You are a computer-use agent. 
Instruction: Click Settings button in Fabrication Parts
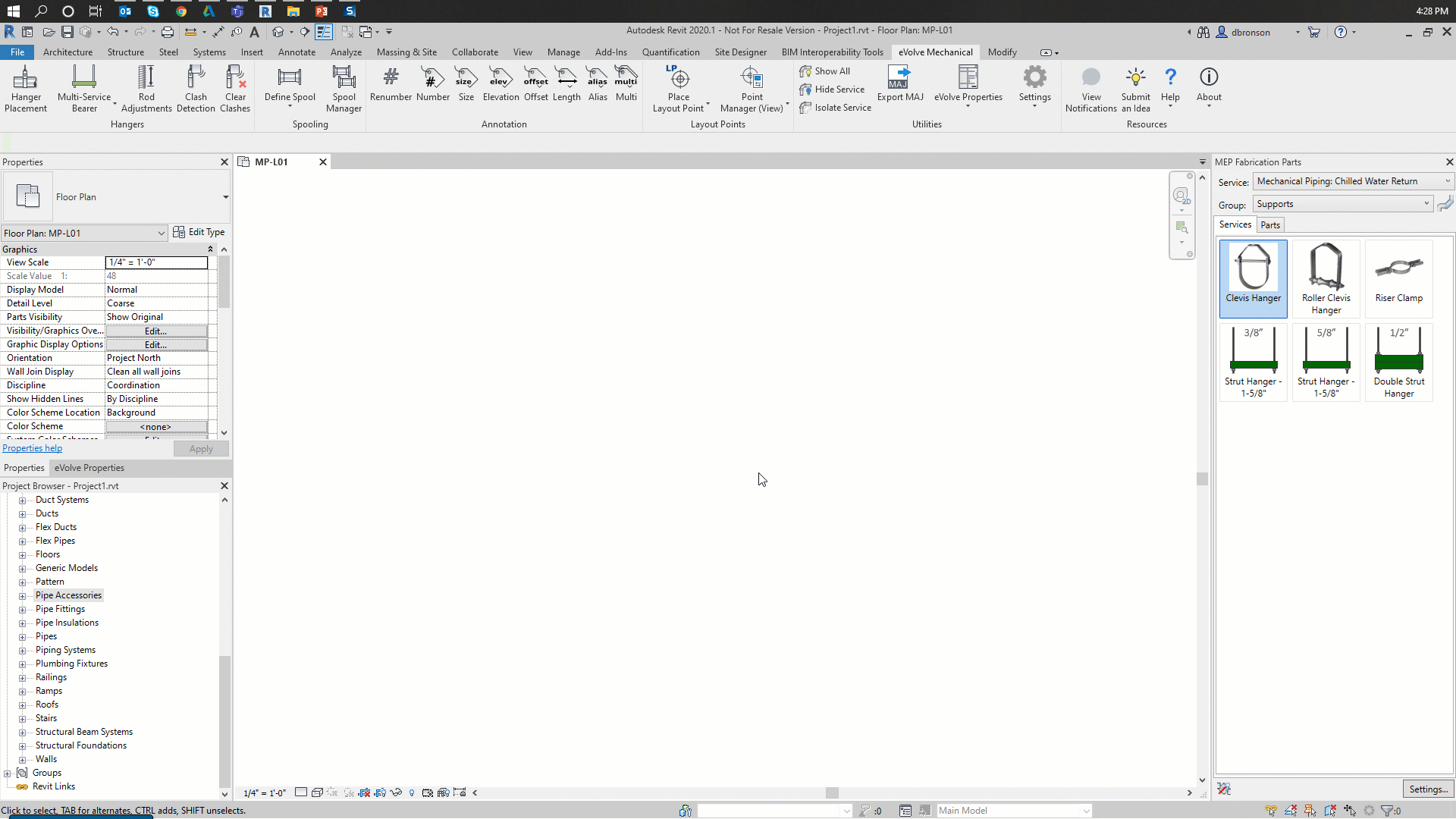[x=1428, y=789]
